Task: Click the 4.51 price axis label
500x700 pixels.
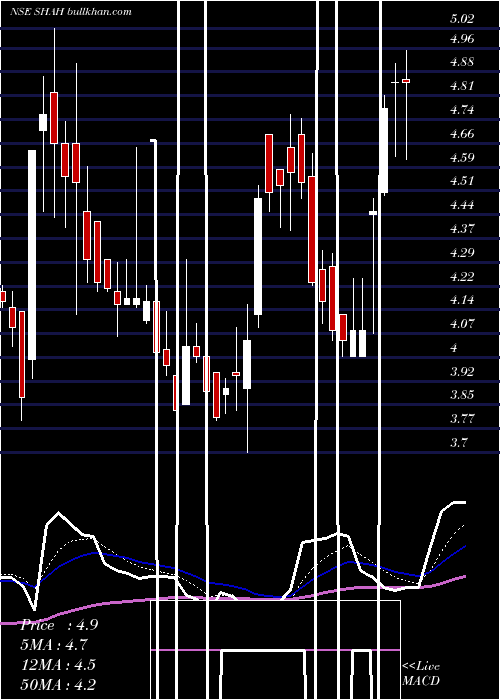Action: (x=462, y=181)
